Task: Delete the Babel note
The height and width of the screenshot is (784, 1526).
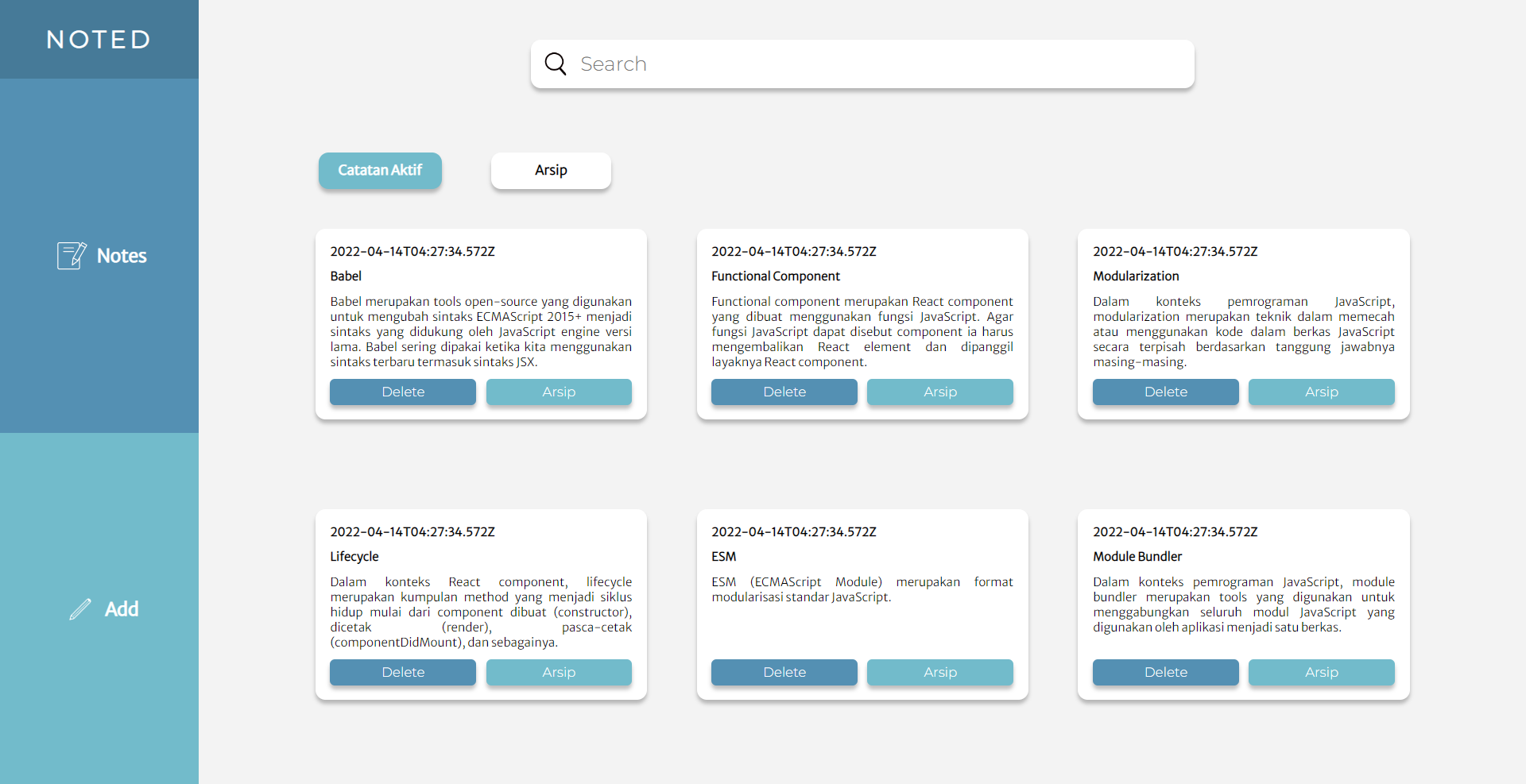Action: click(403, 392)
